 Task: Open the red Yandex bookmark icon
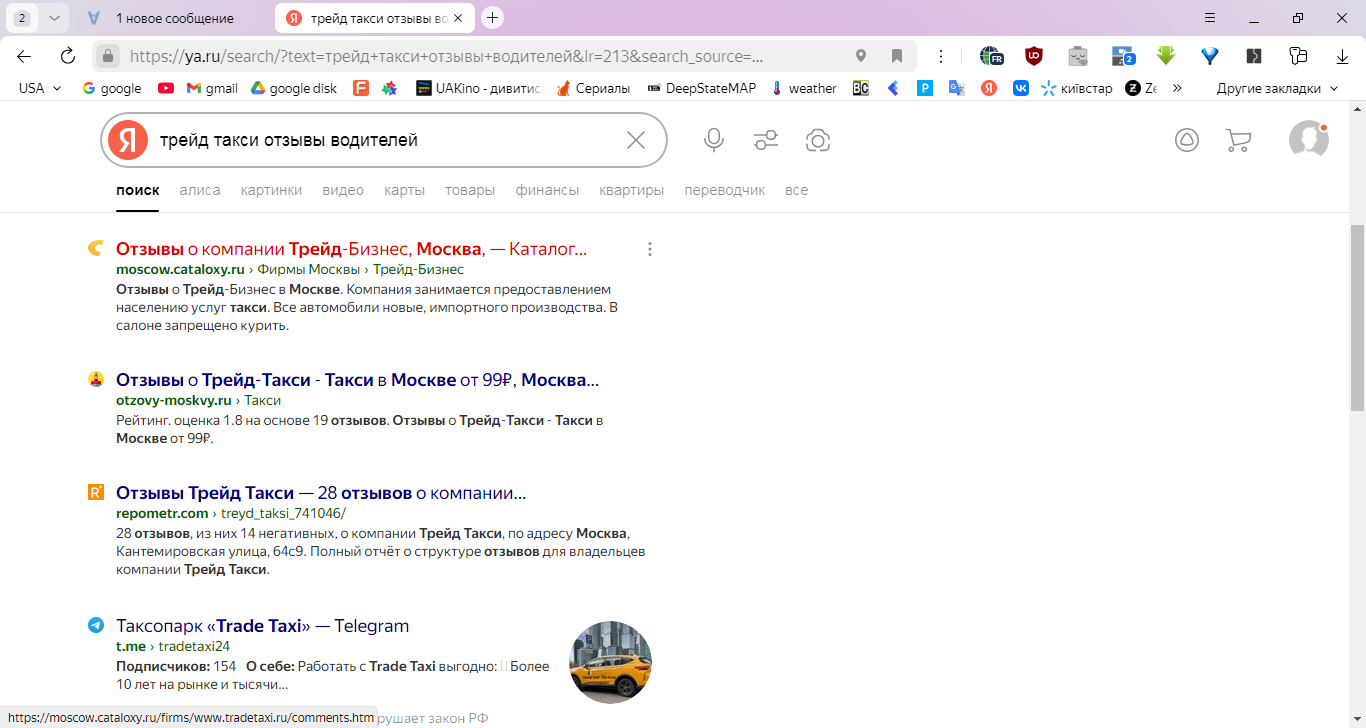(989, 88)
